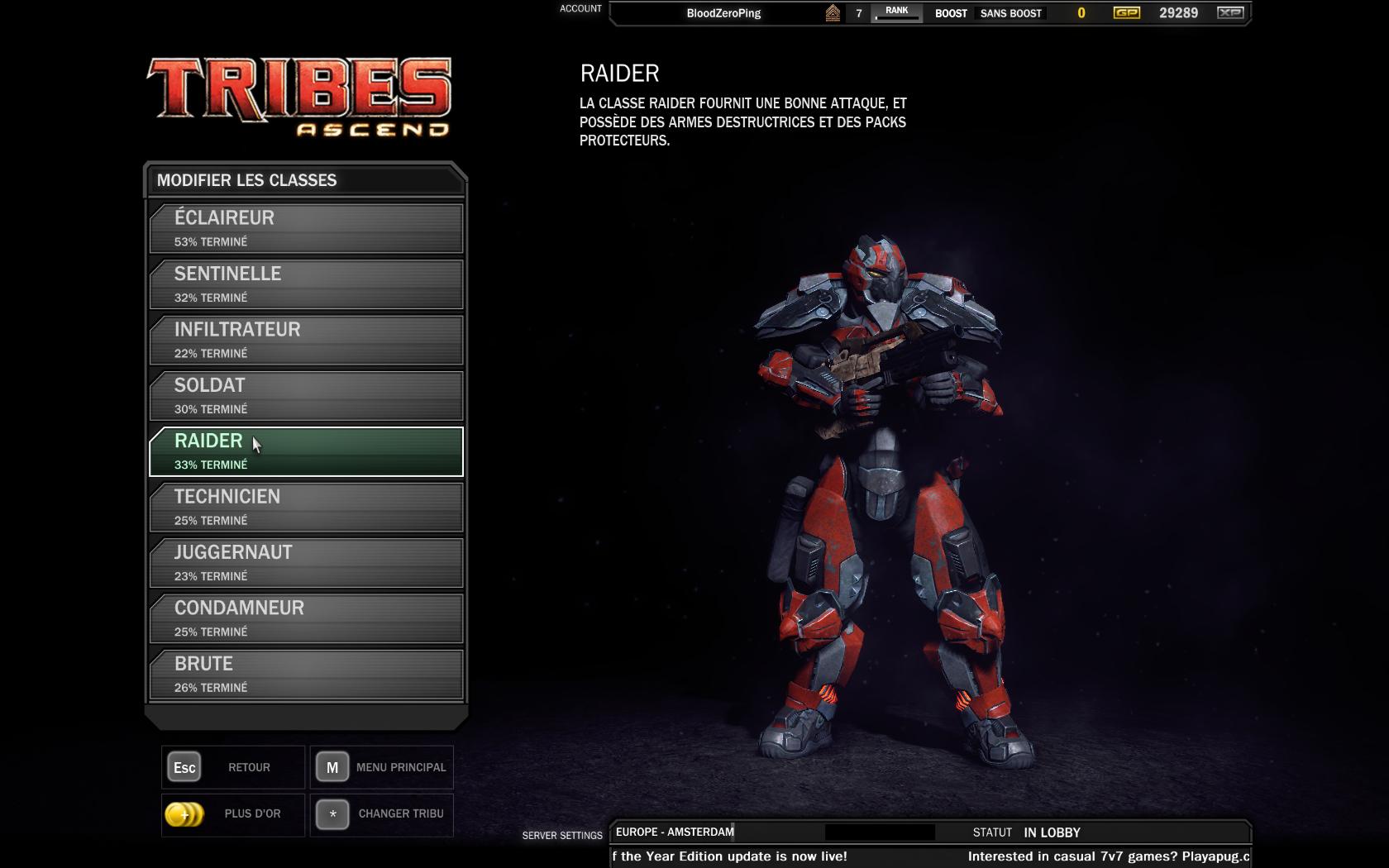Click the asterisk key icon
This screenshot has height=868, width=1389.
click(332, 814)
